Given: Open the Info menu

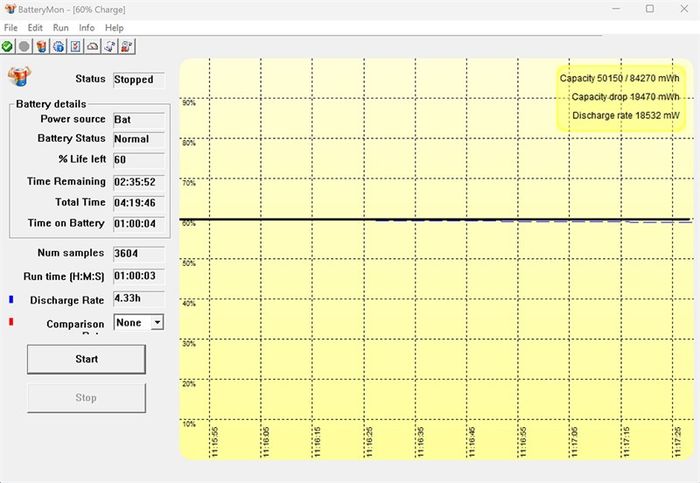Looking at the screenshot, I should tap(87, 28).
